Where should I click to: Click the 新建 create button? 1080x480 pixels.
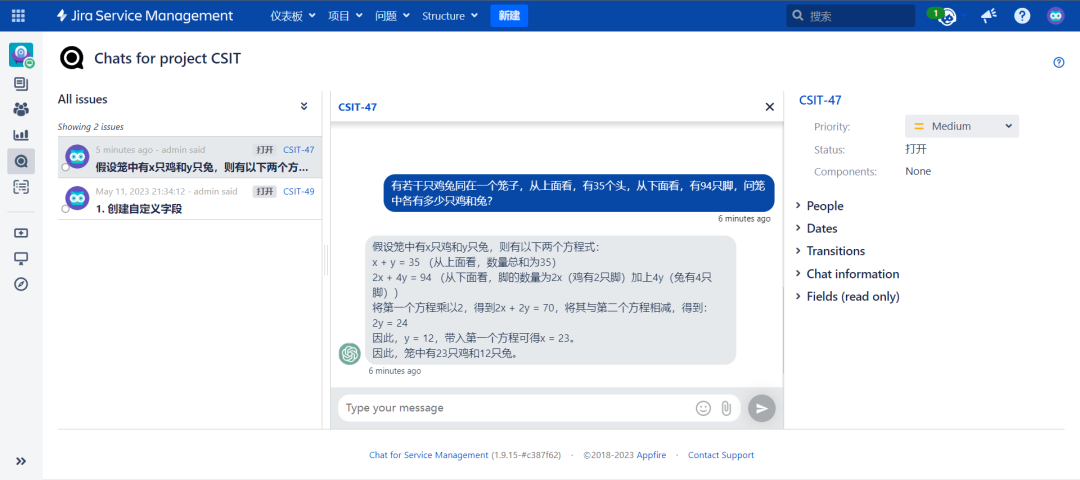pyautogui.click(x=509, y=16)
